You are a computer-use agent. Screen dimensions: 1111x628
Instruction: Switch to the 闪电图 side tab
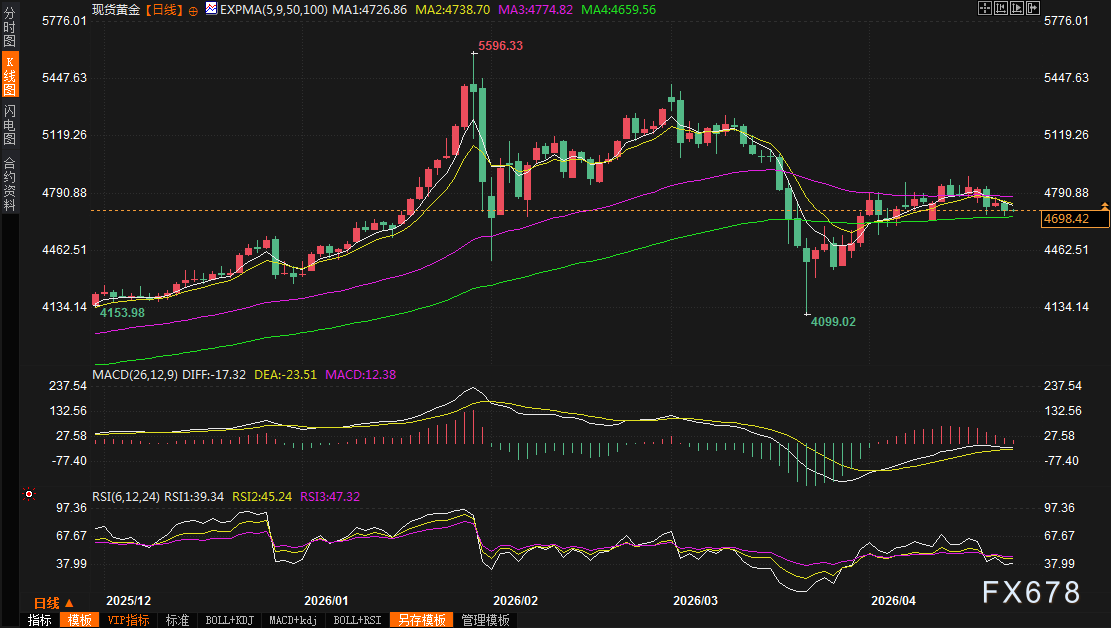point(9,125)
